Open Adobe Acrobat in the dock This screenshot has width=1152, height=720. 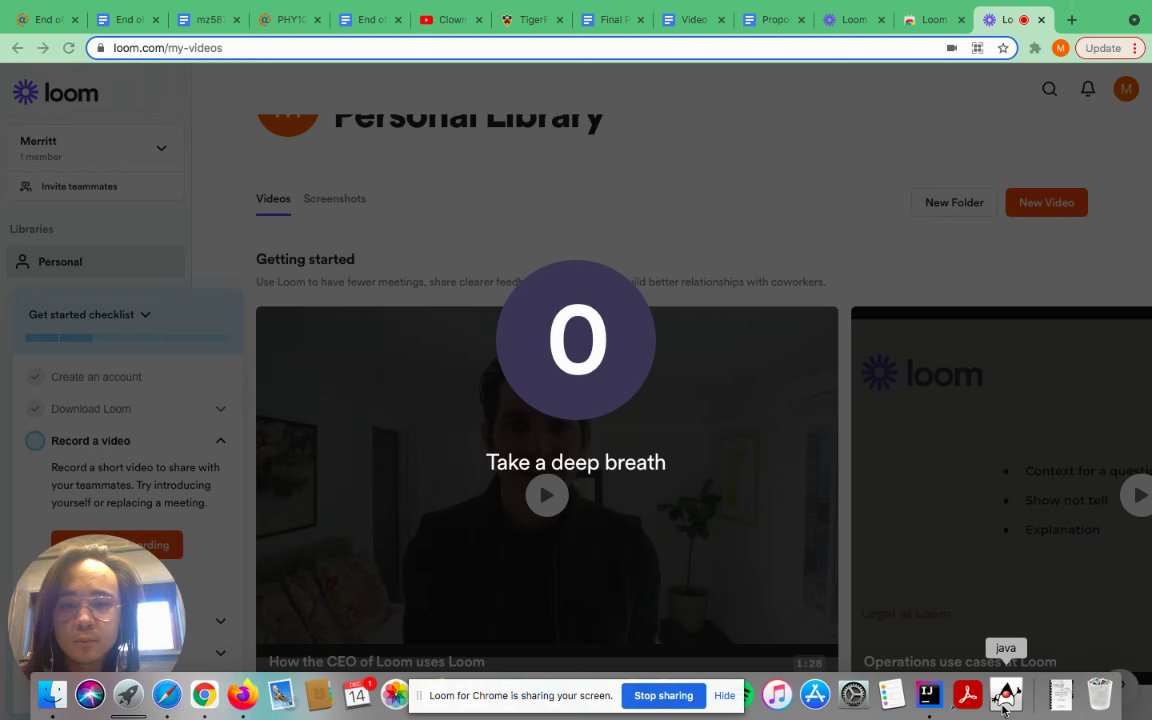[x=968, y=694]
